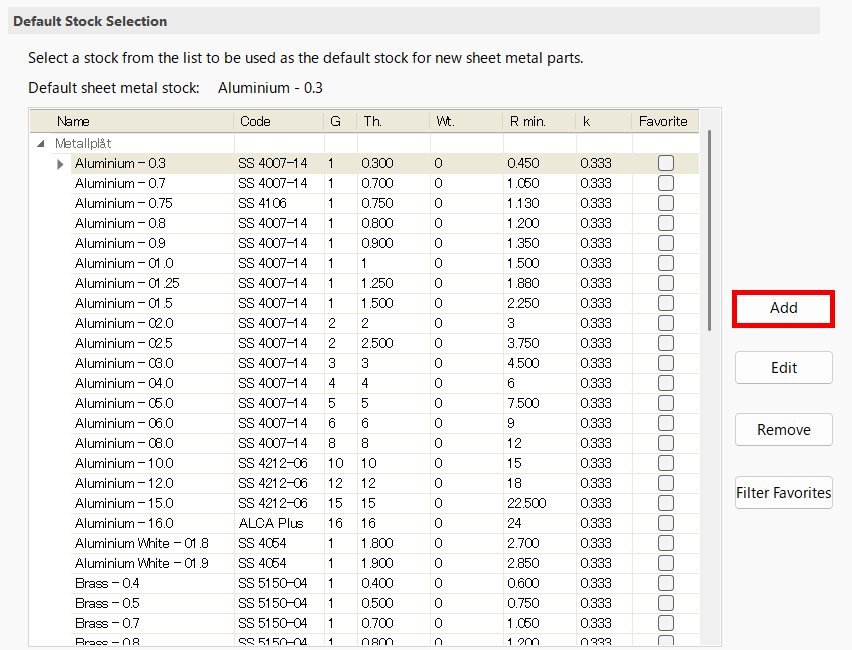
Task: Collapse the Metallplåt group
Action: pos(41,143)
